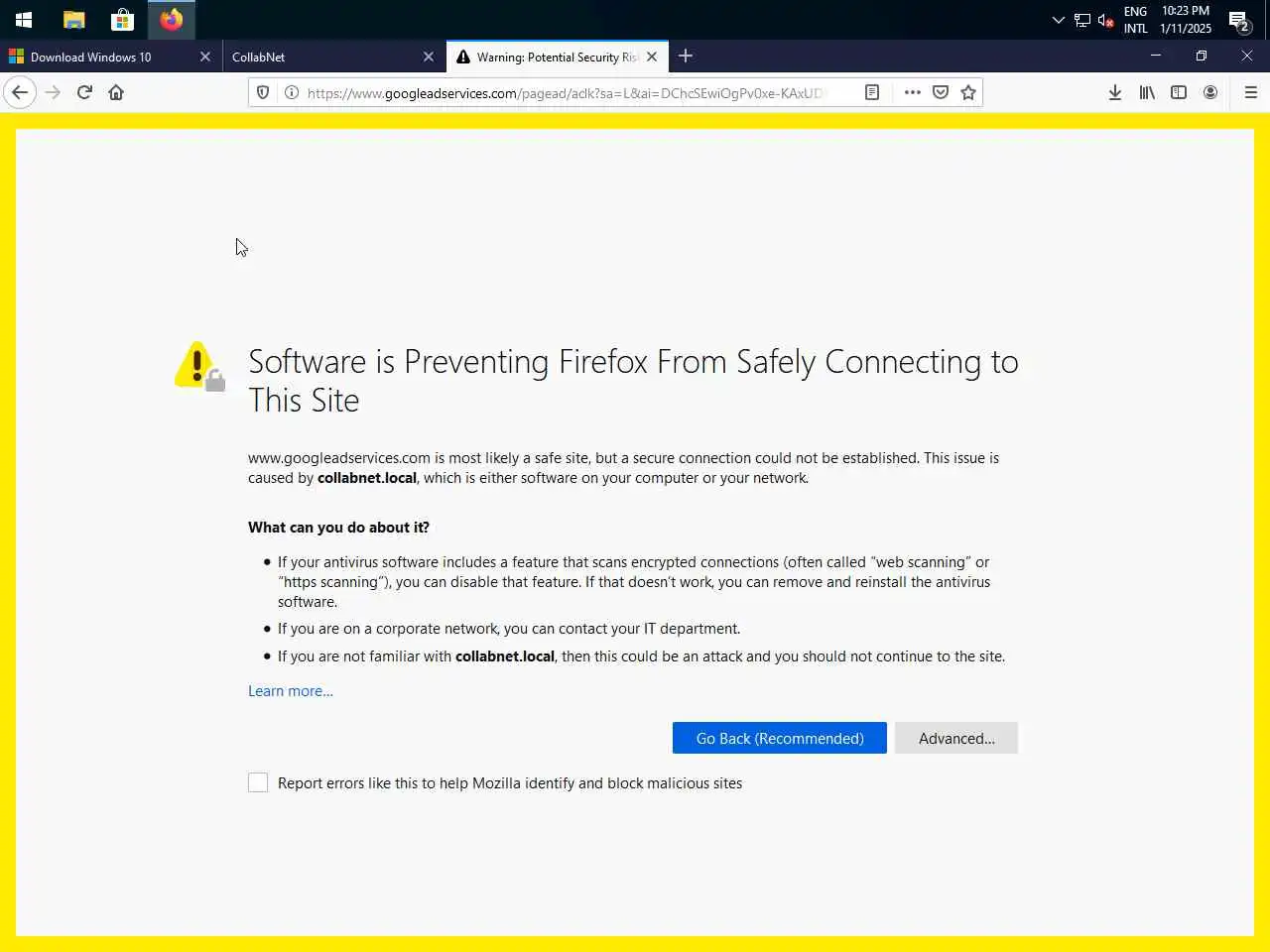Click Firefox icon in taskbar
Image resolution: width=1270 pixels, height=952 pixels.
[172, 20]
